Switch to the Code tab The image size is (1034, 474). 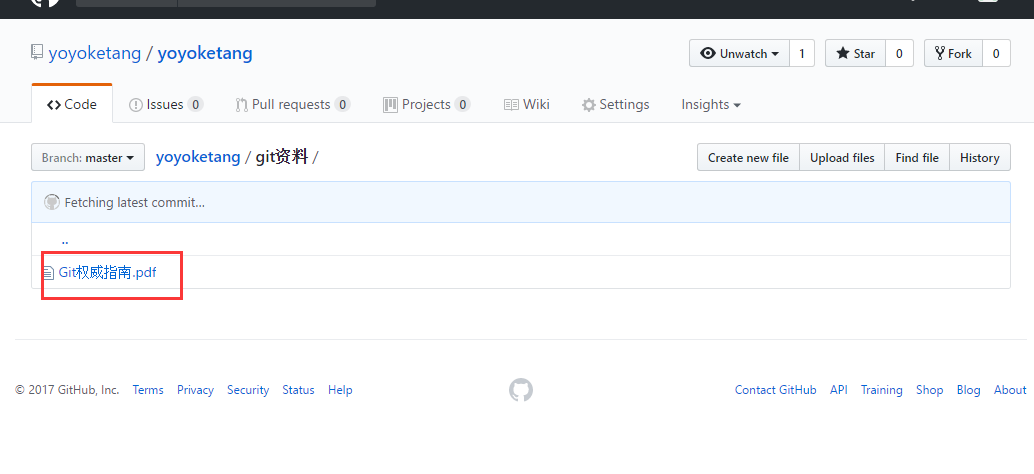72,104
